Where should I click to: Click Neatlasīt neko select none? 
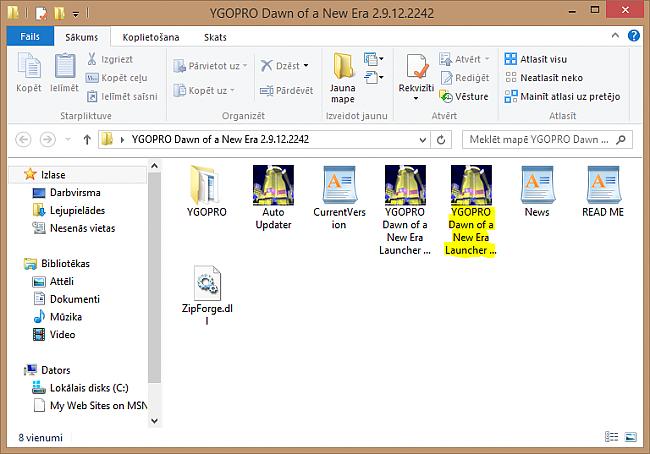(x=543, y=78)
